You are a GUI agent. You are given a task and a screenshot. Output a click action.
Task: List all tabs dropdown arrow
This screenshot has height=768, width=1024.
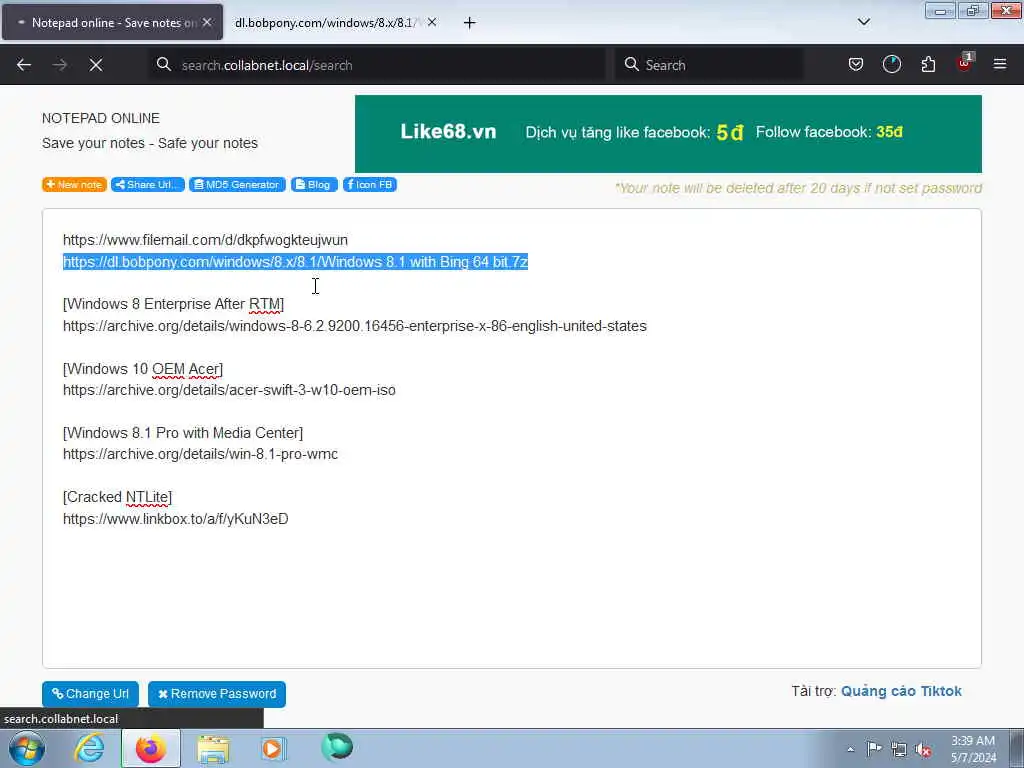click(x=863, y=22)
